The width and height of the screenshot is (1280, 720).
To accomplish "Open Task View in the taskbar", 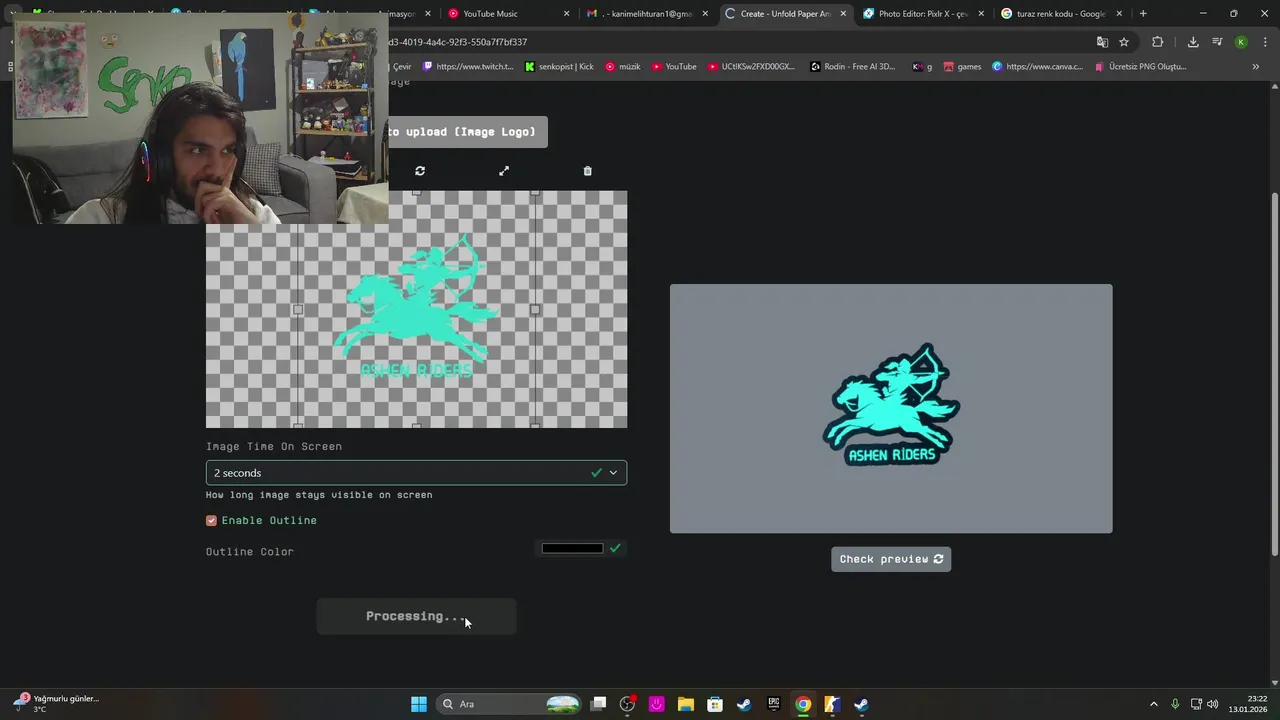I will pyautogui.click(x=598, y=704).
